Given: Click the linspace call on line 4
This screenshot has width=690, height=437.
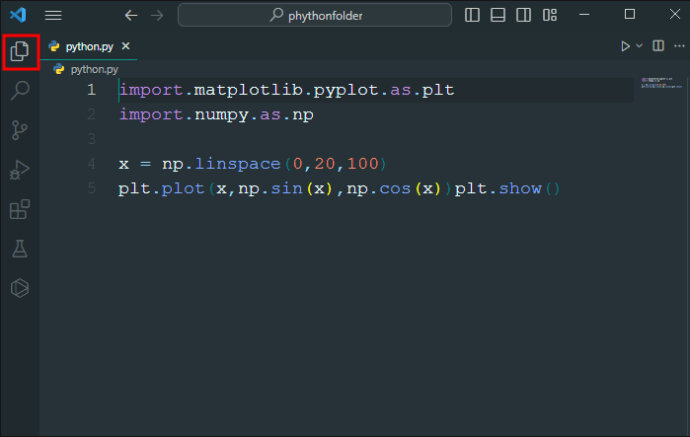Looking at the screenshot, I should (238, 164).
